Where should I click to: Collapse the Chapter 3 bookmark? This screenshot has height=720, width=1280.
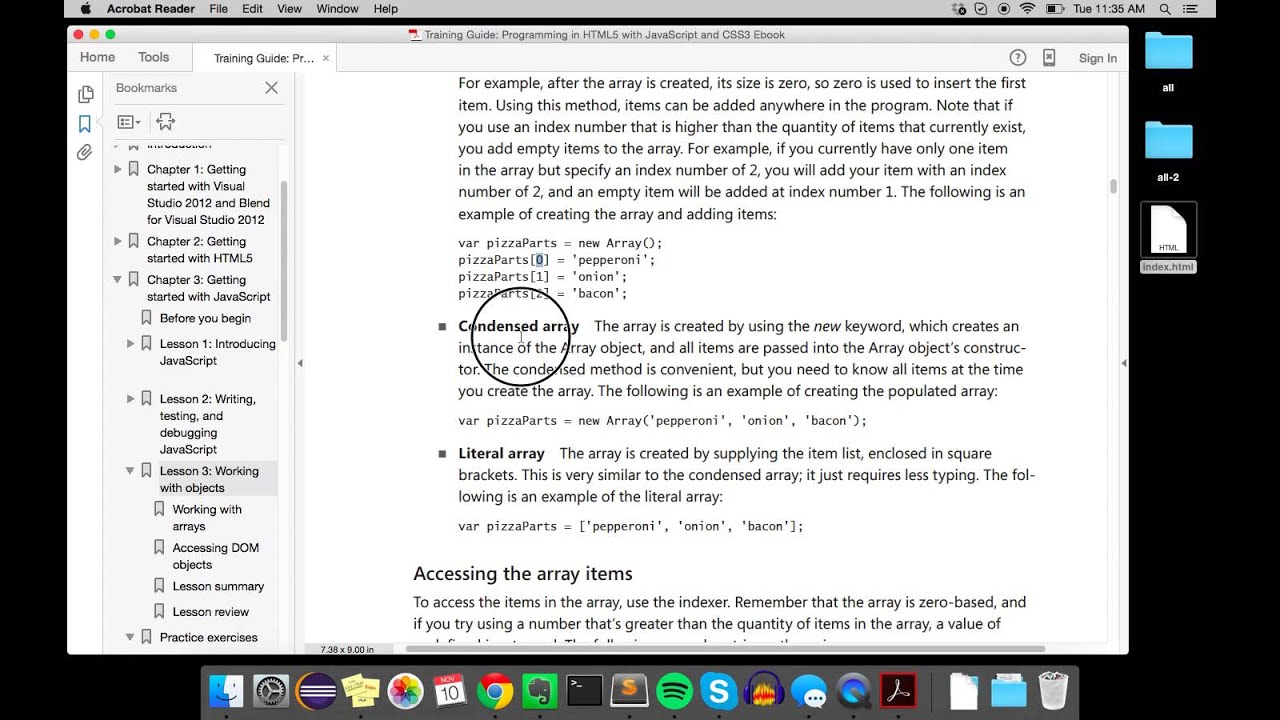[x=118, y=280]
